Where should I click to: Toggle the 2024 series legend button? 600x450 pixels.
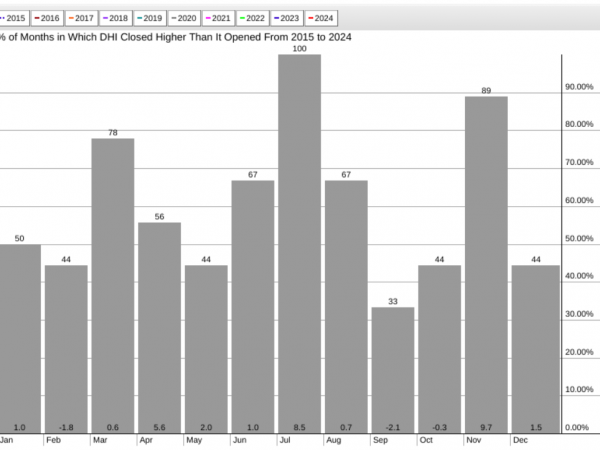pyautogui.click(x=321, y=18)
